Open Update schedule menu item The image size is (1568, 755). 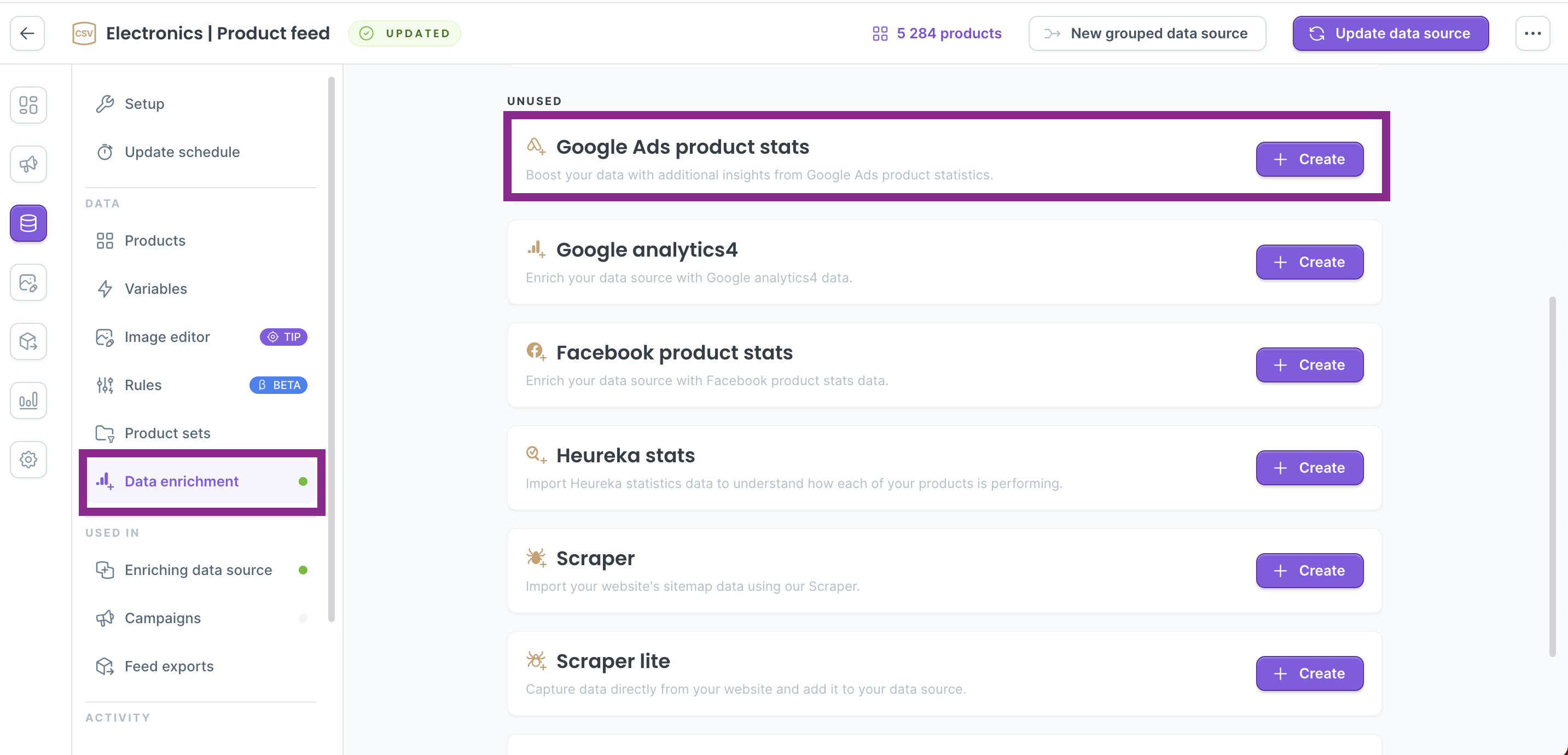[x=182, y=152]
